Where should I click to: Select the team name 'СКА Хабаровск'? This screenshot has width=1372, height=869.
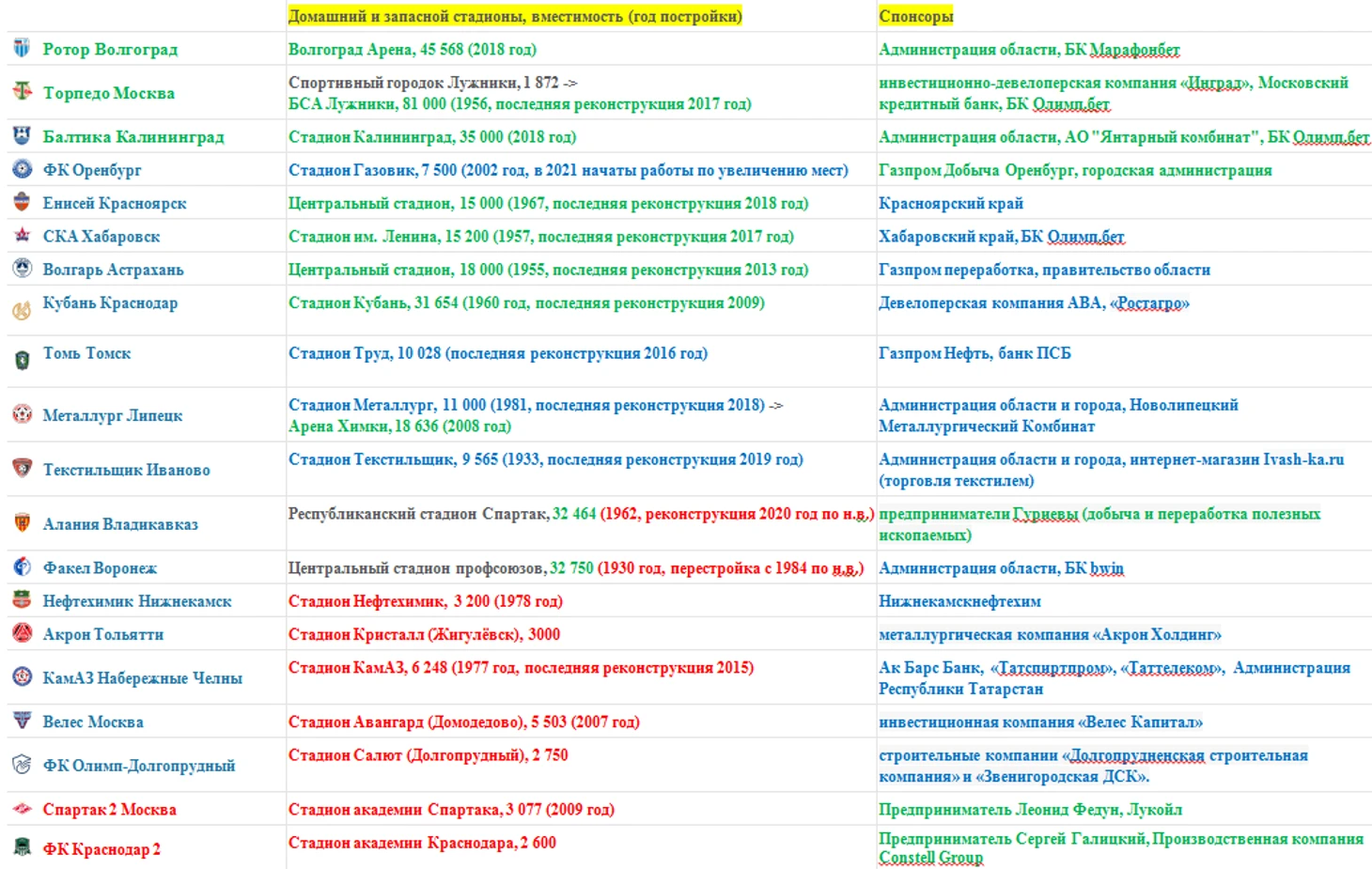click(101, 236)
